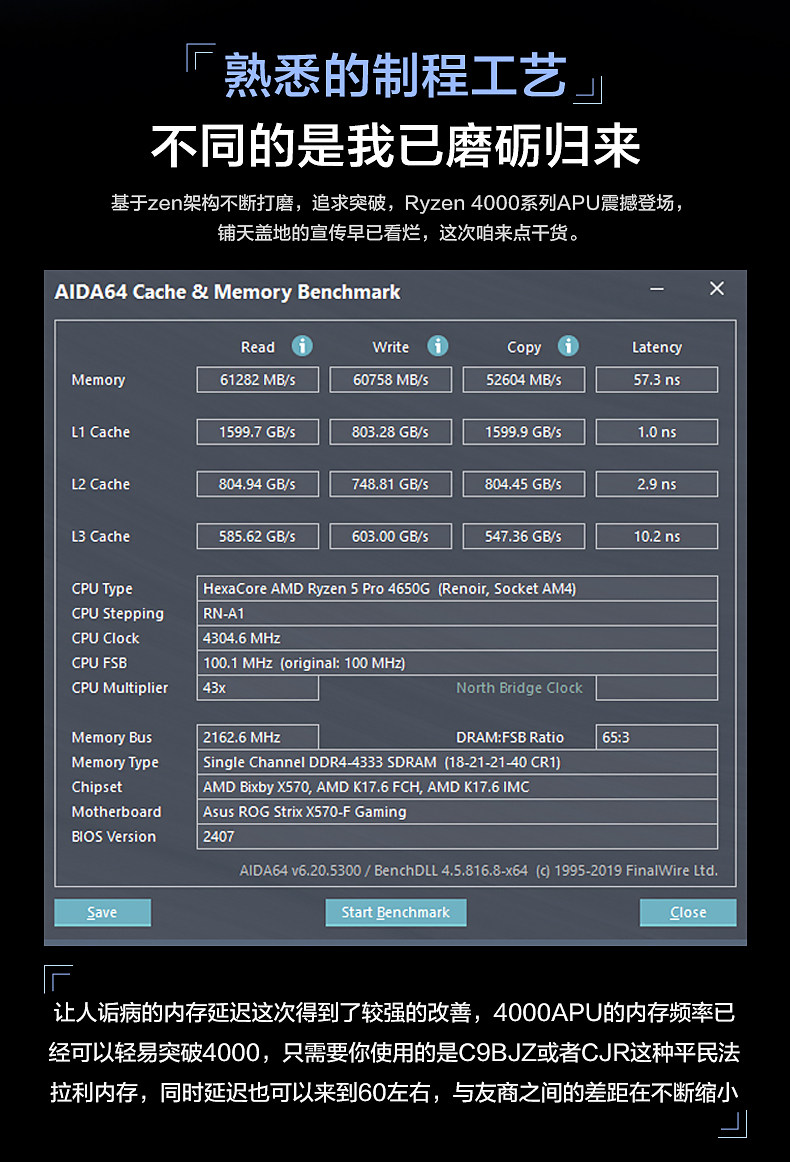Click the Read column header label
Screen dimensions: 790x1162
(x=258, y=347)
